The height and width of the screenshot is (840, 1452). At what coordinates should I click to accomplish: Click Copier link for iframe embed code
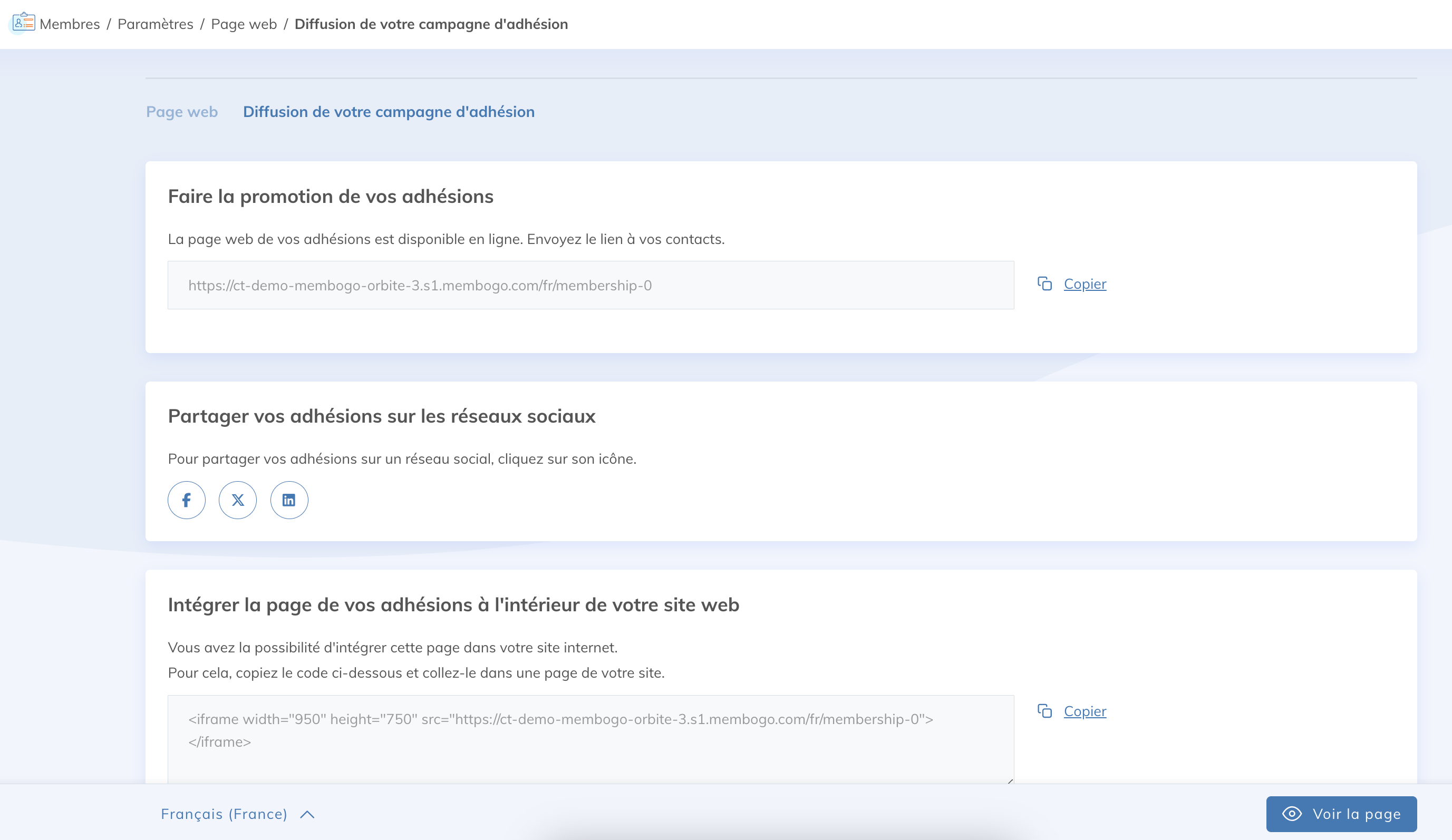coord(1085,711)
